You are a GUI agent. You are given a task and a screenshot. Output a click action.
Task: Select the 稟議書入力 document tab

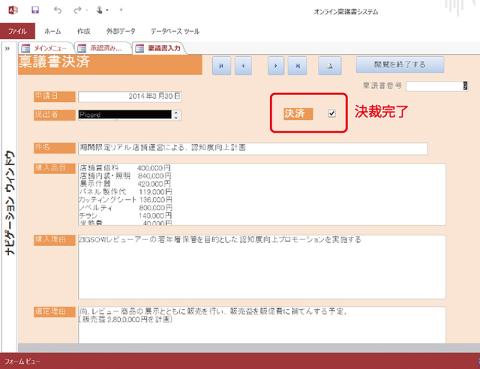pyautogui.click(x=159, y=48)
